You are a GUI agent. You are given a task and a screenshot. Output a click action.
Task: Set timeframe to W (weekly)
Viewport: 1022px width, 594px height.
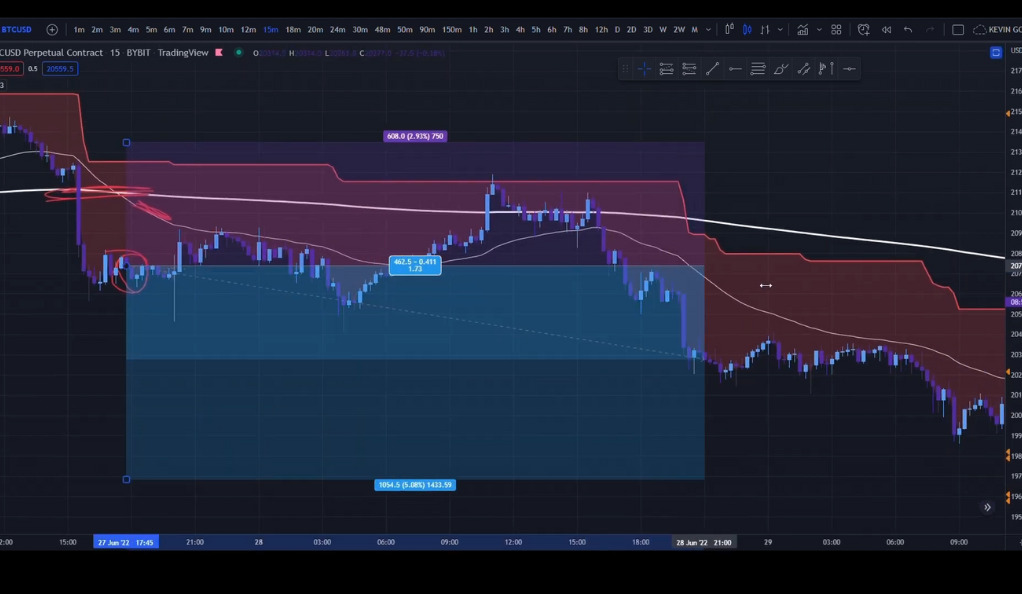coord(663,29)
